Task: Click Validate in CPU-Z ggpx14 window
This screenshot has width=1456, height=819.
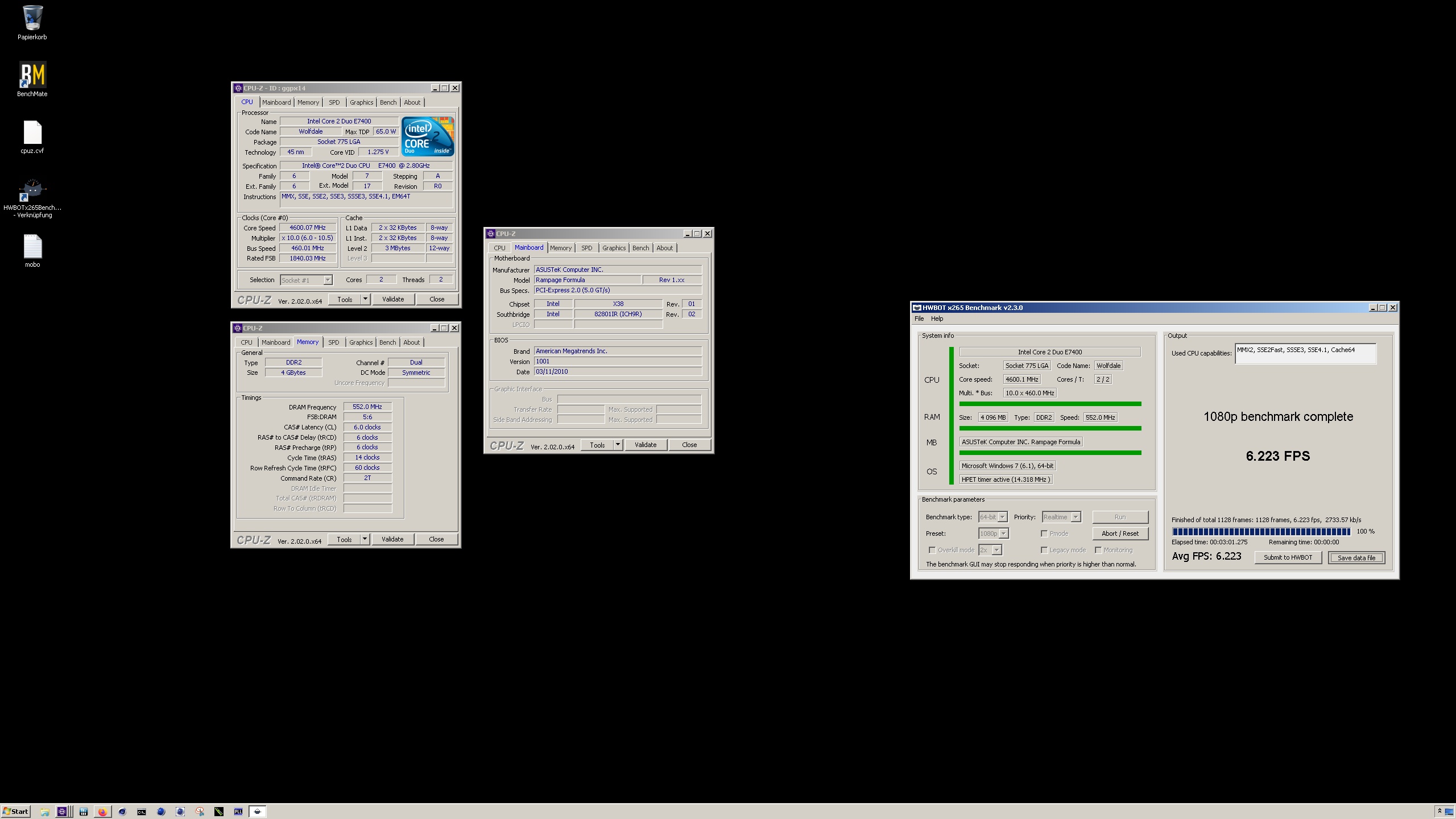Action: (393, 299)
